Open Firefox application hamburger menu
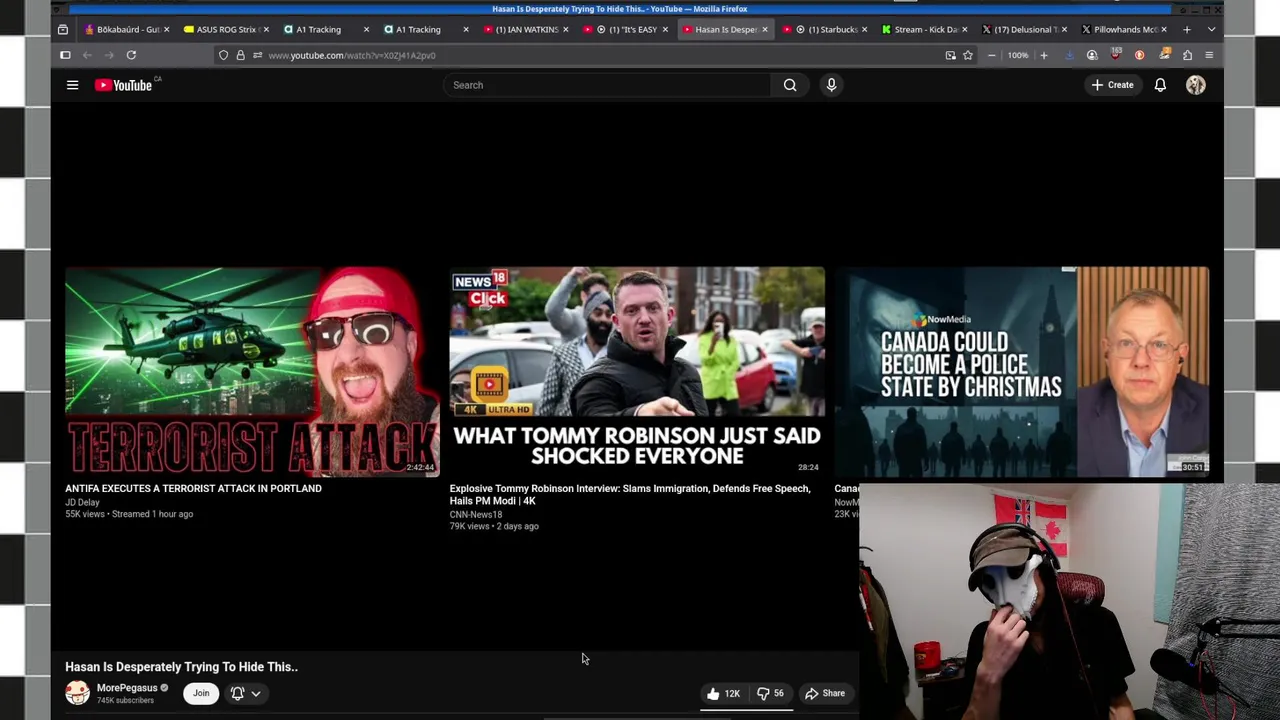 [1209, 55]
